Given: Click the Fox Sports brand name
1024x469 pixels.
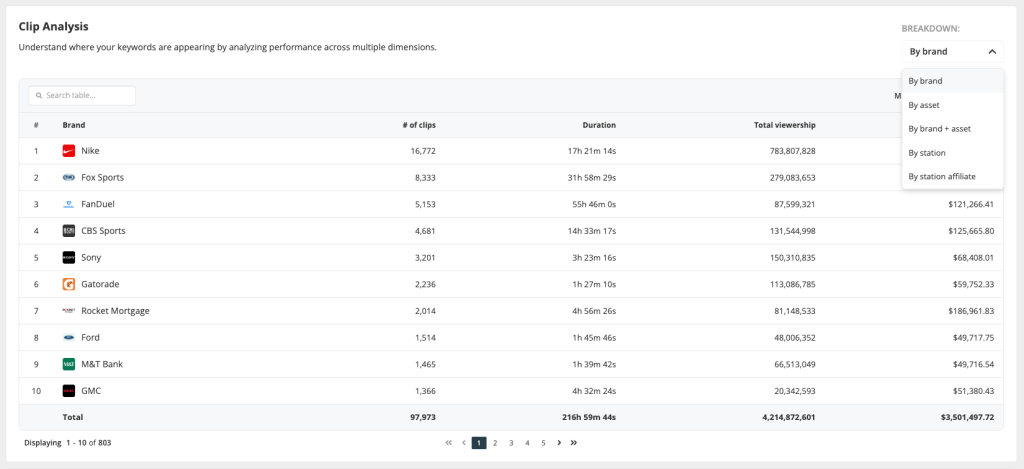Looking at the screenshot, I should pyautogui.click(x=103, y=178).
